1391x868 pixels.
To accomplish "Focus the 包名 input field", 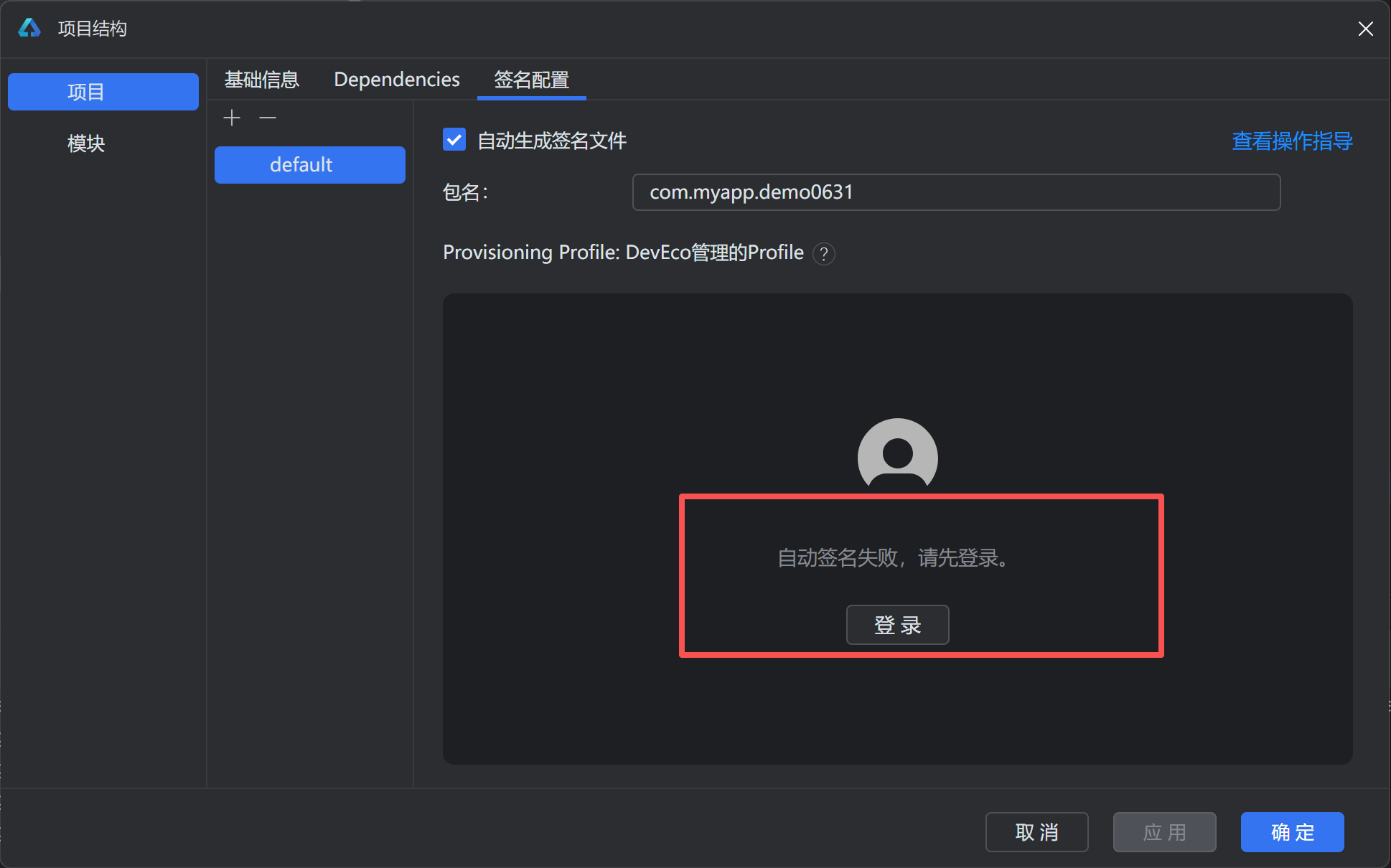I will point(956,192).
